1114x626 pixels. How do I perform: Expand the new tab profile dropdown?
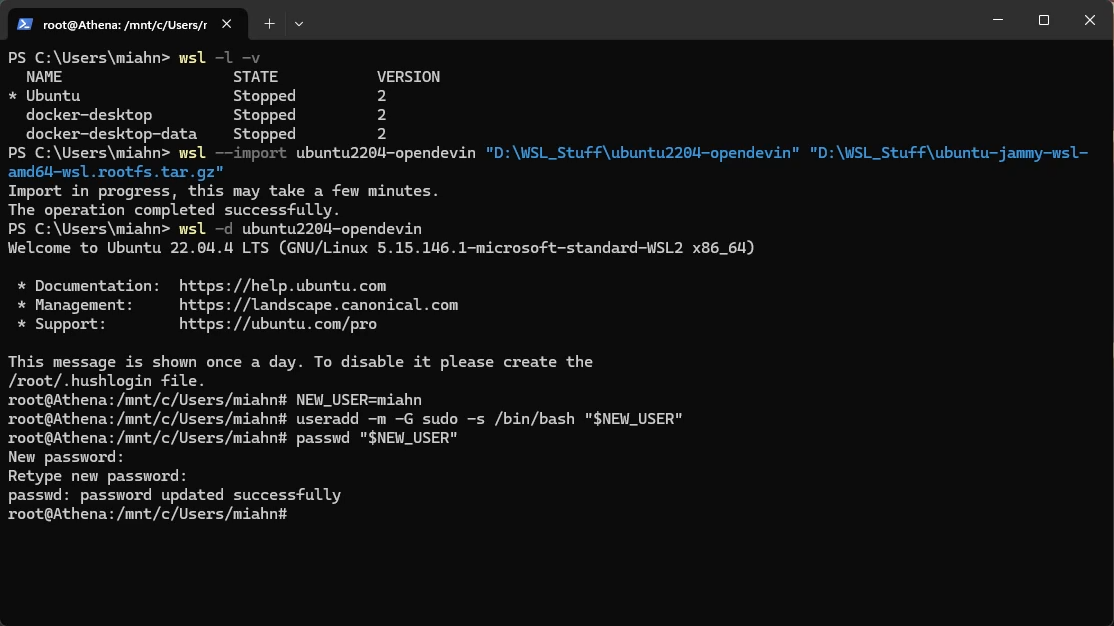(x=299, y=24)
